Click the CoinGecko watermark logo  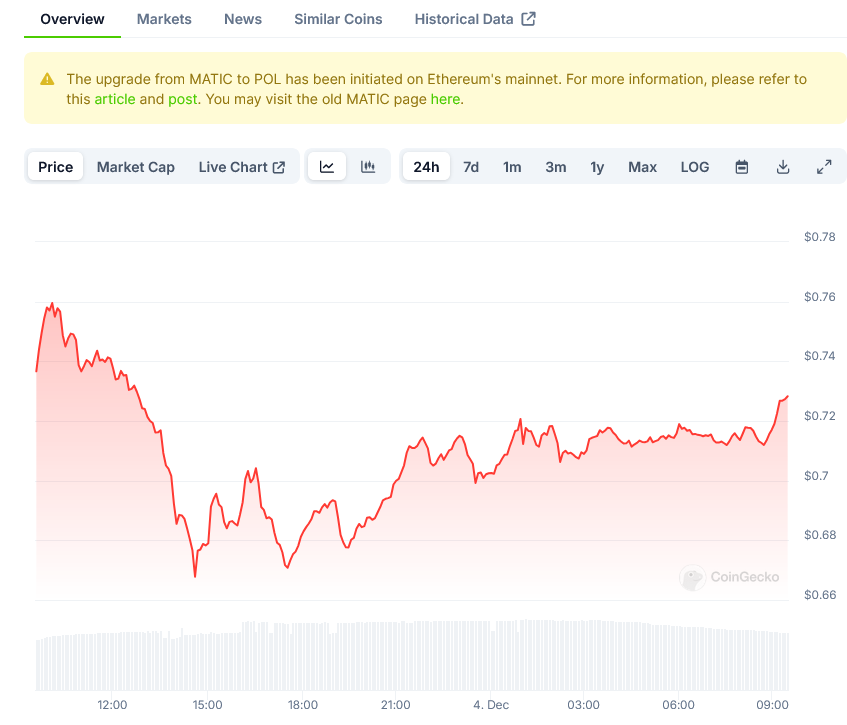[729, 577]
